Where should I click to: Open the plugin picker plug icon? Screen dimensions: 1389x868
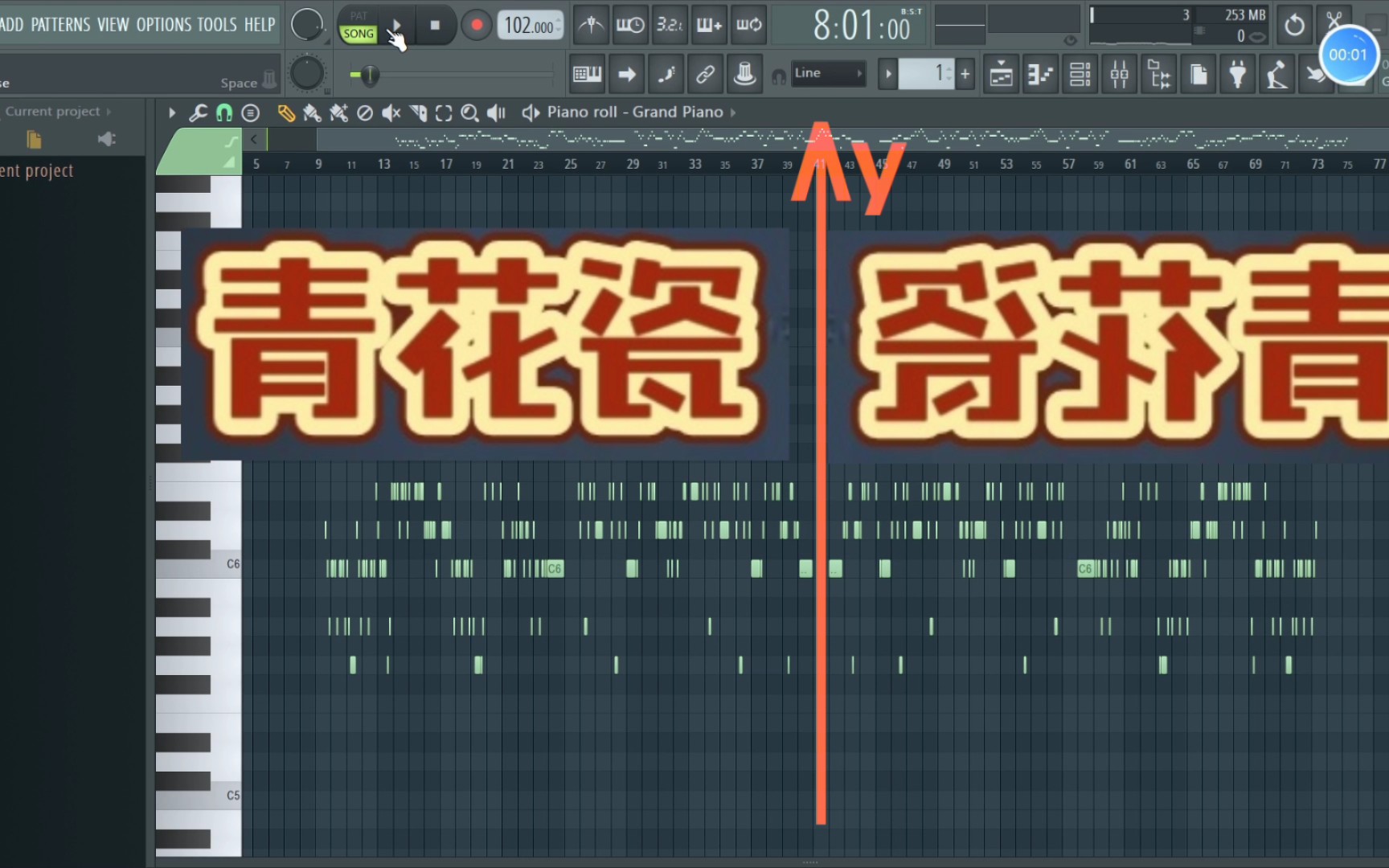pyautogui.click(x=1238, y=75)
